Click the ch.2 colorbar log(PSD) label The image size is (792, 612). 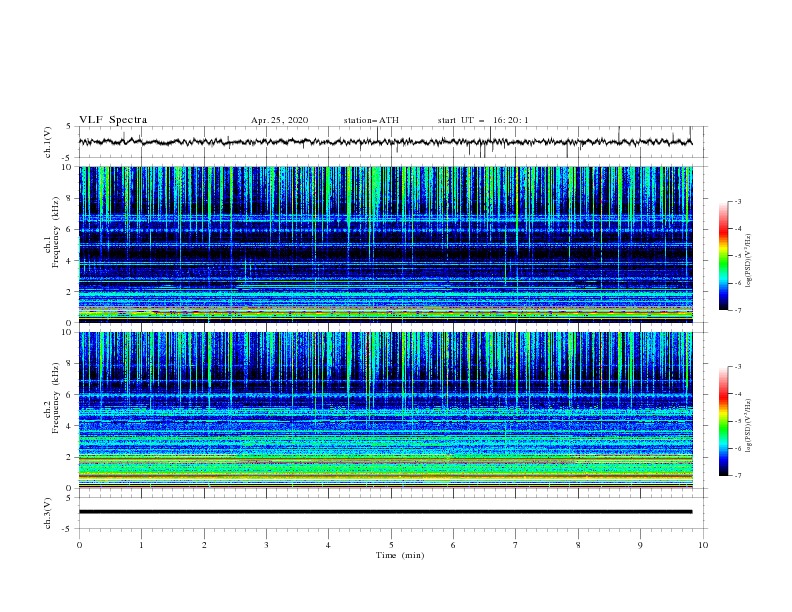click(748, 425)
